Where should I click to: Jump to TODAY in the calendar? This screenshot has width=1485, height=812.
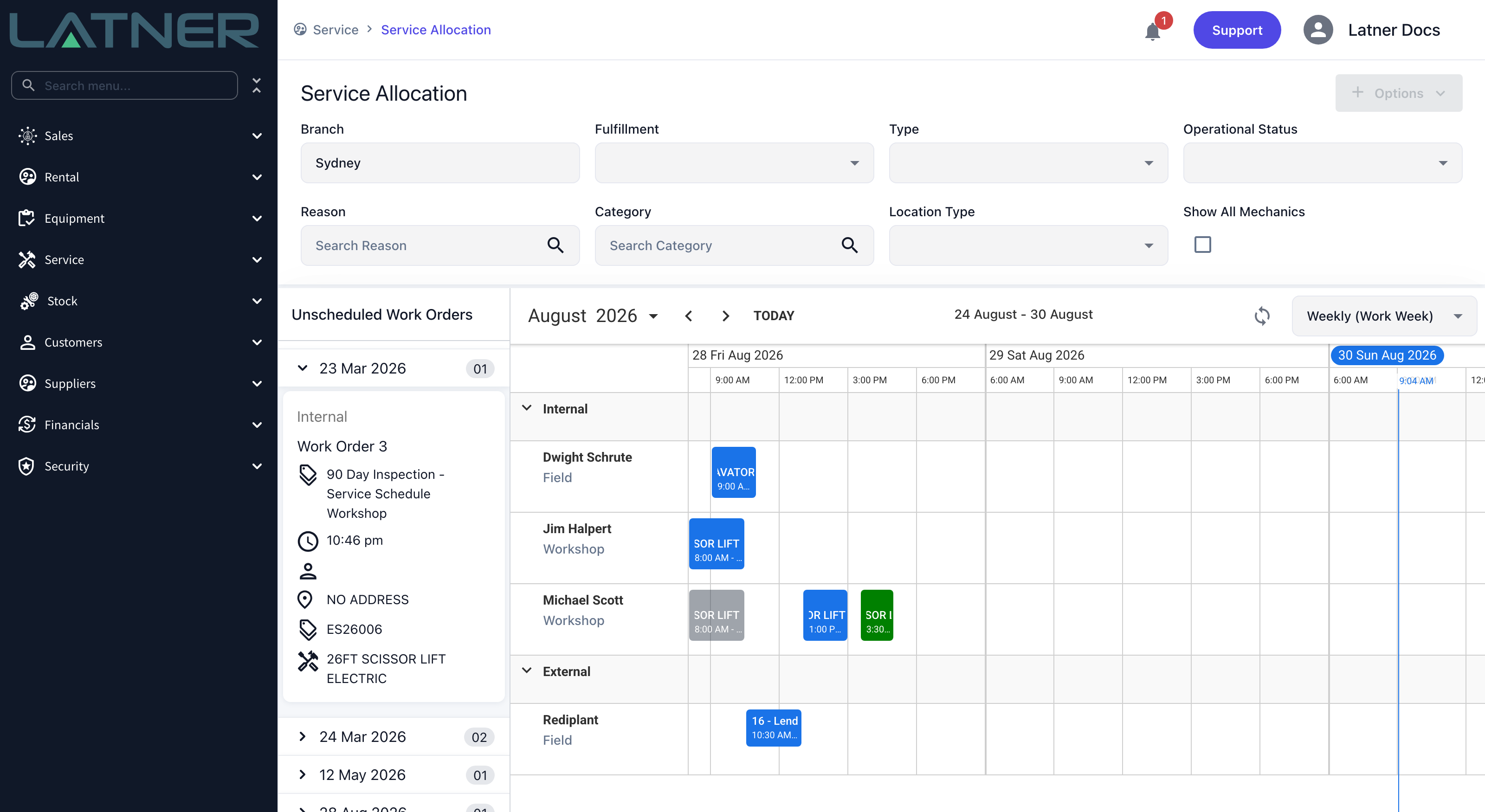click(x=774, y=316)
